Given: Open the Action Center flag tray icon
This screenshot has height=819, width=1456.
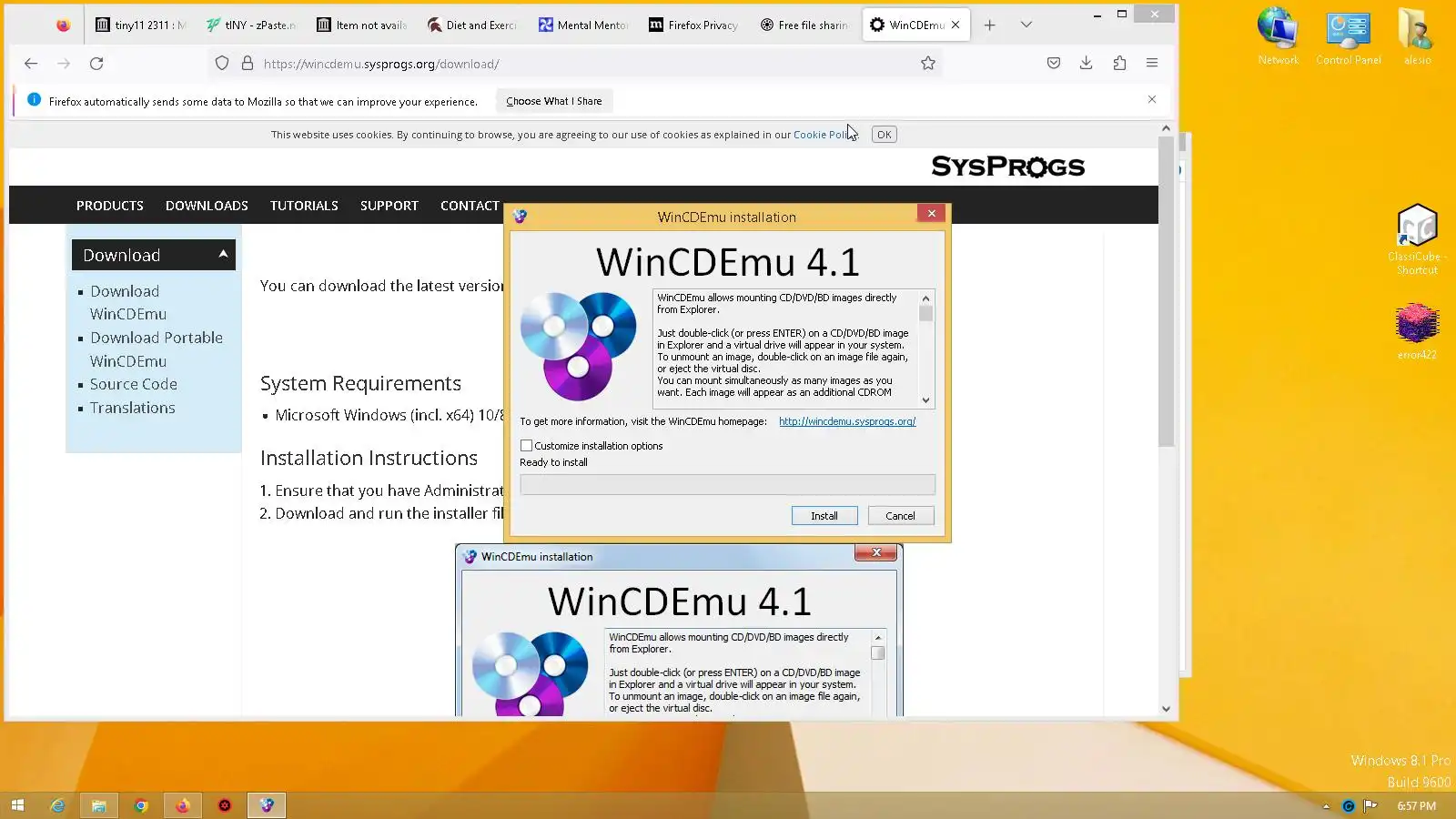Looking at the screenshot, I should coord(1370,806).
